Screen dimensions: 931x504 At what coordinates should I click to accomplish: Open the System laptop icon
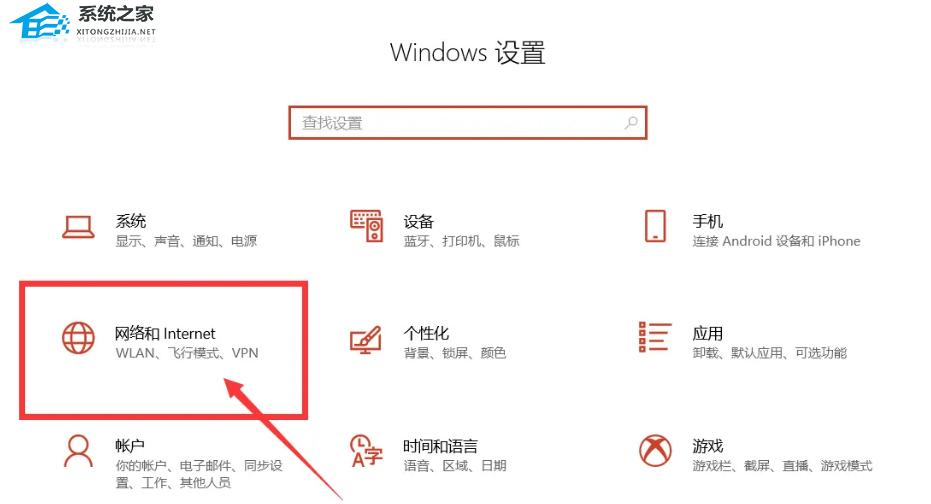[78, 227]
